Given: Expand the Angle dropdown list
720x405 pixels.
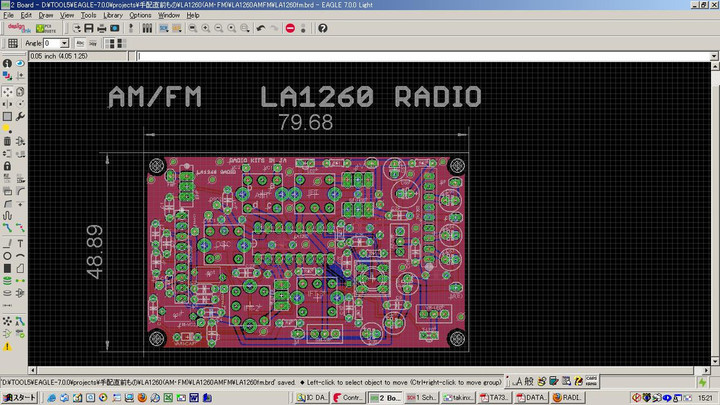Looking at the screenshot, I should point(64,44).
